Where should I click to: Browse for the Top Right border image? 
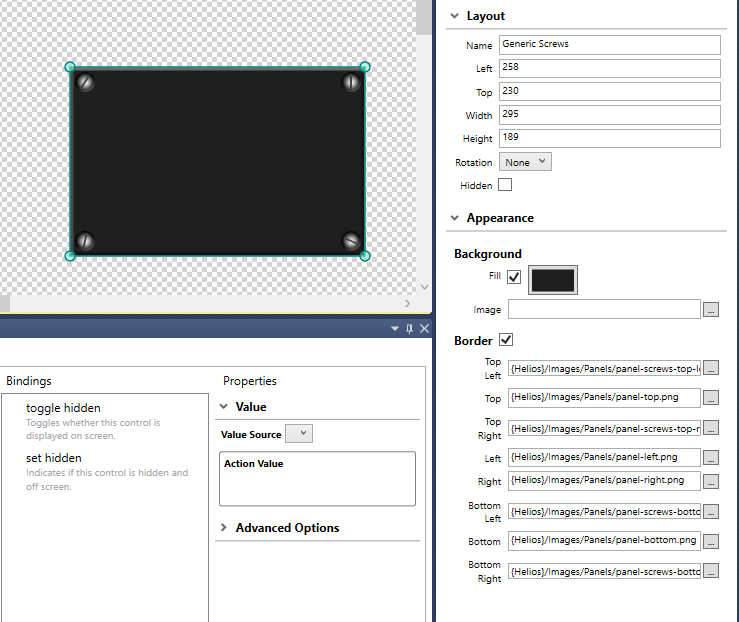(711, 428)
